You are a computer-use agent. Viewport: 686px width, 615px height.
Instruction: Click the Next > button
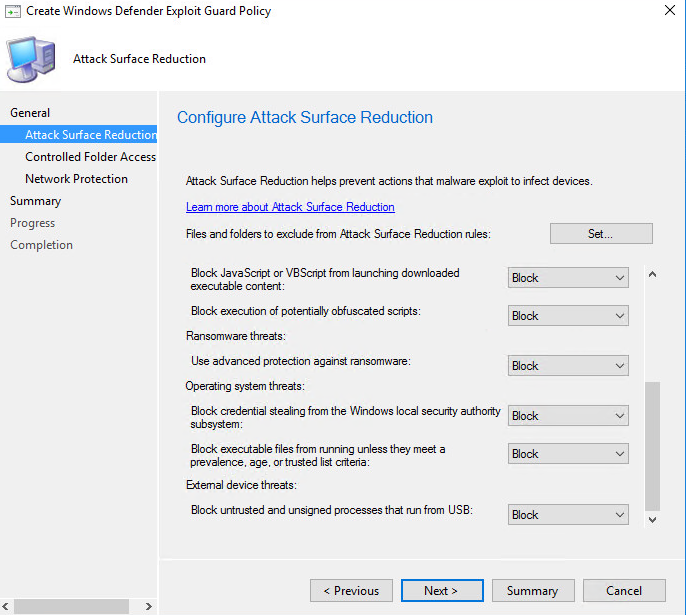coord(442,591)
